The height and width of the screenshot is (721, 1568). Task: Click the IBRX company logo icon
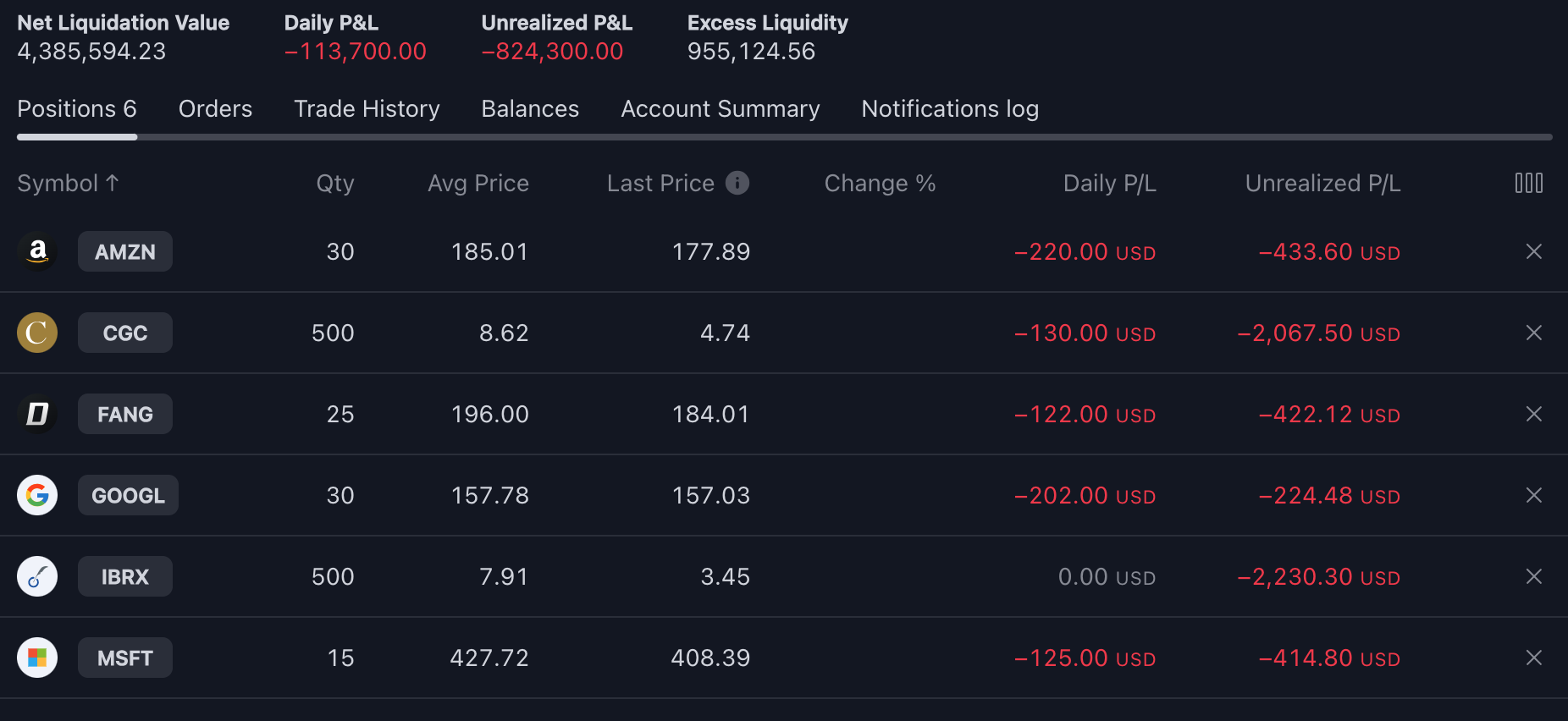[x=37, y=576]
